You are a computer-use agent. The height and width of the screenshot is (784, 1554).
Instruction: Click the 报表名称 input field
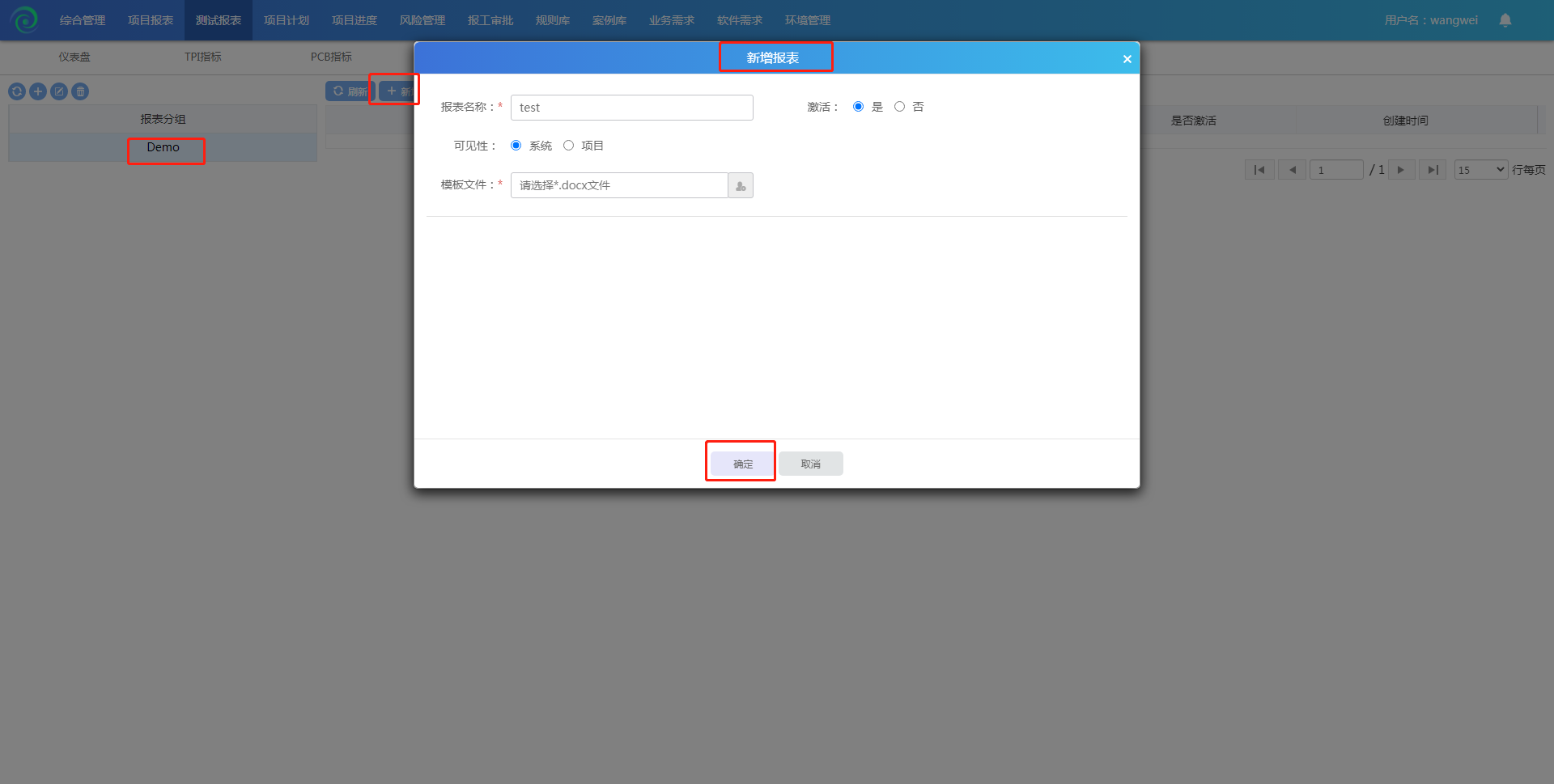click(631, 108)
